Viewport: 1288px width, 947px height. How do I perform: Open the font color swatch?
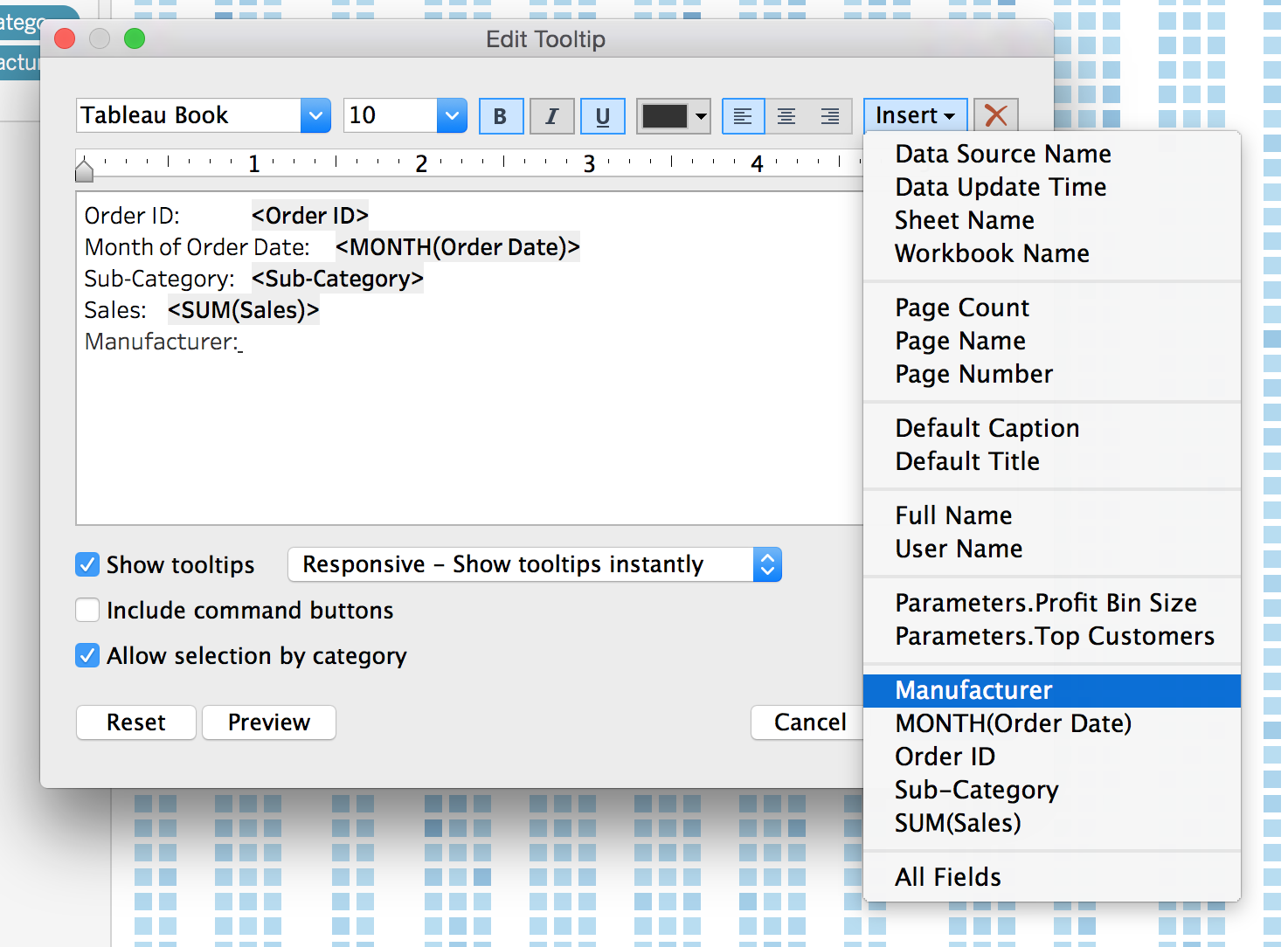tap(665, 116)
